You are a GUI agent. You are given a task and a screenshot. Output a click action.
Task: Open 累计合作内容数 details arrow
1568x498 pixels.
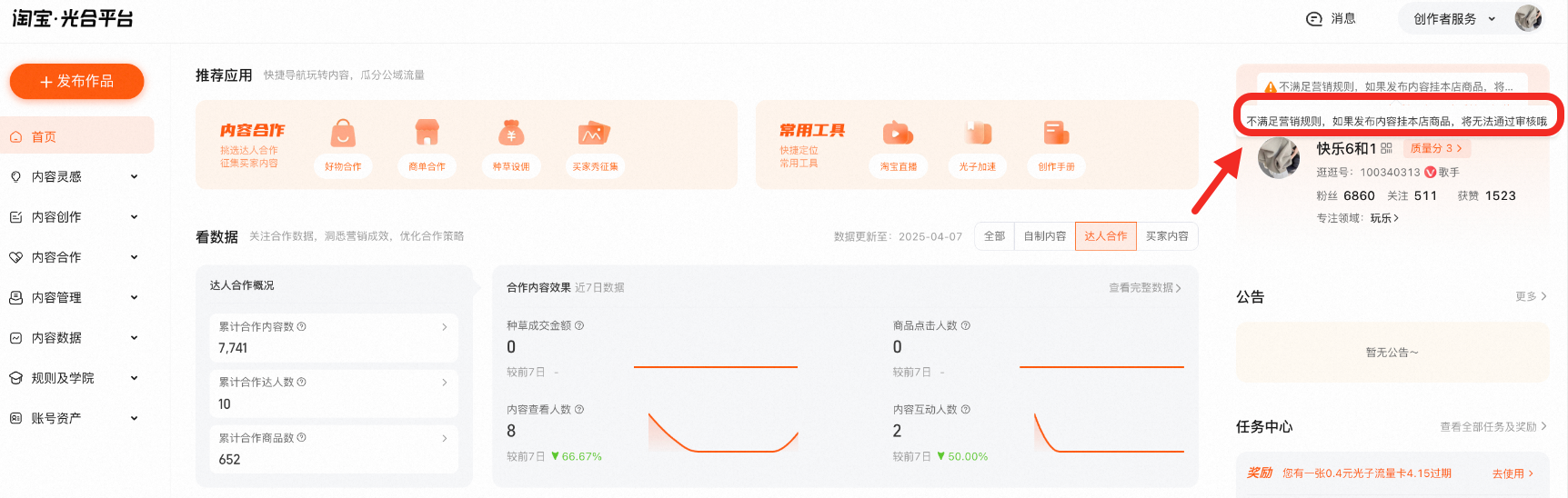444,327
